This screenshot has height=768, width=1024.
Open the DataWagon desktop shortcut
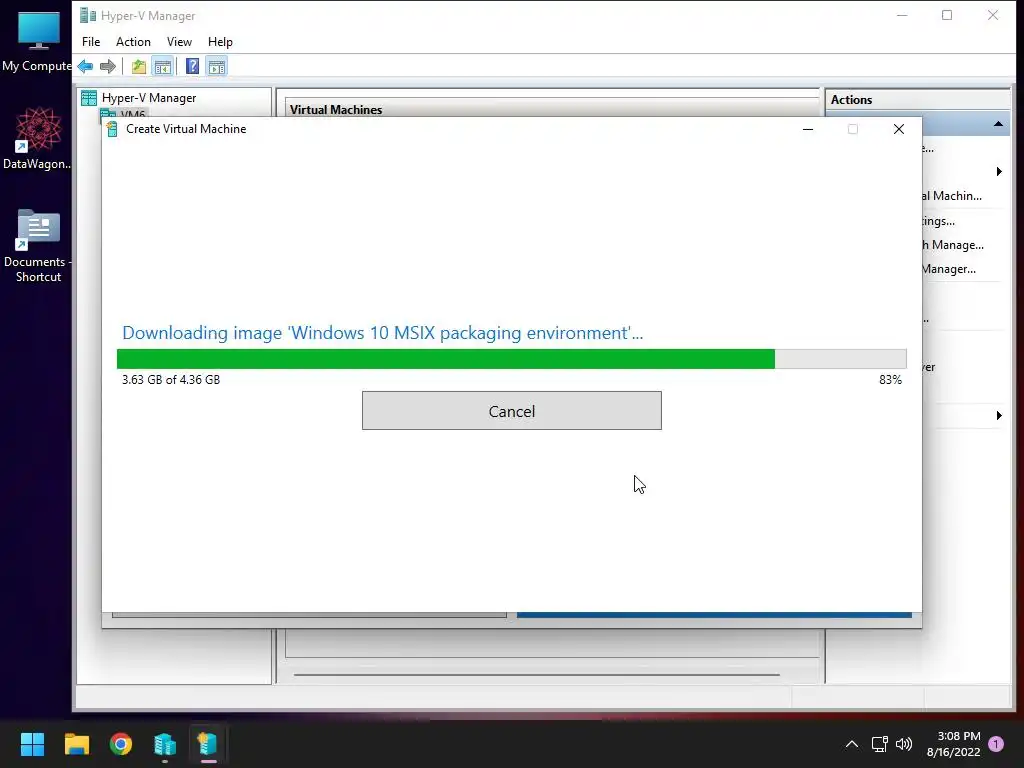(x=38, y=139)
